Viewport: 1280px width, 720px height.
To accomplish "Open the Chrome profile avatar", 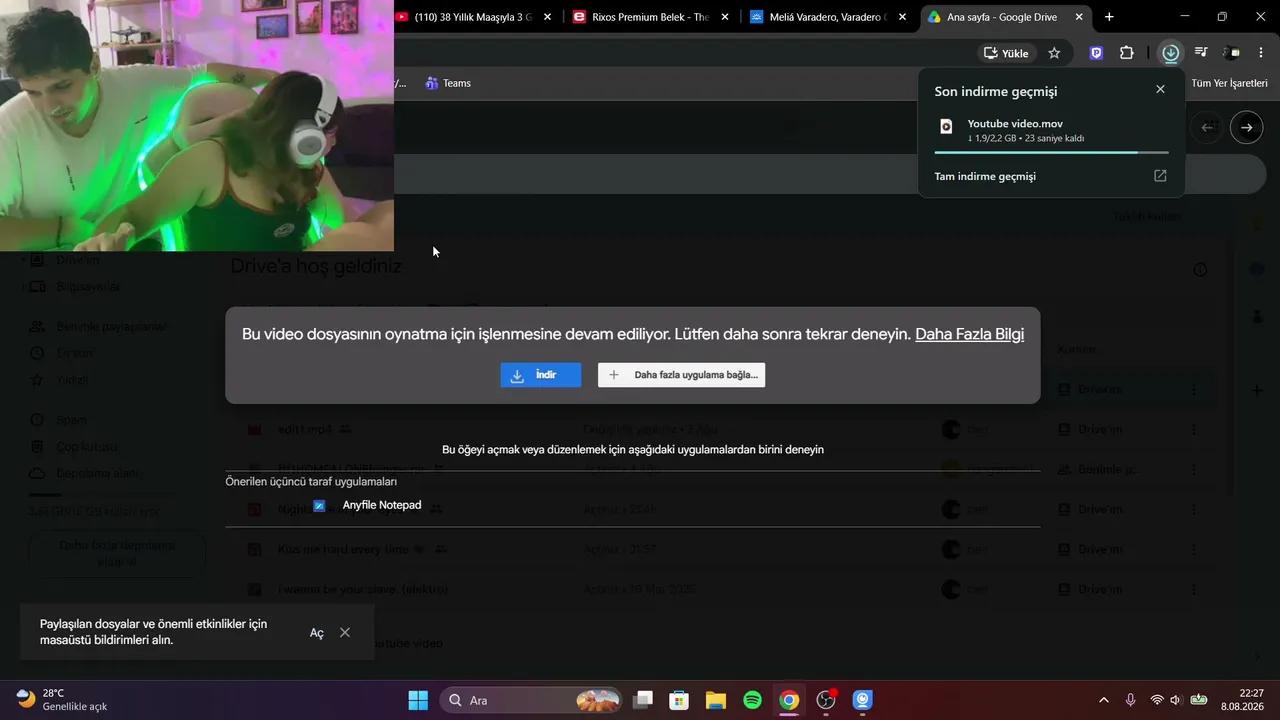I will point(1233,53).
